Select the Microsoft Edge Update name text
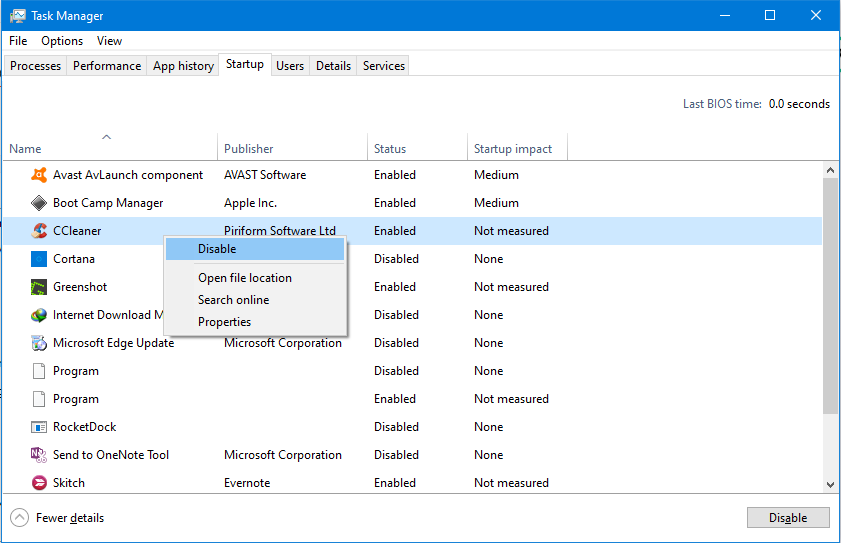 114,343
